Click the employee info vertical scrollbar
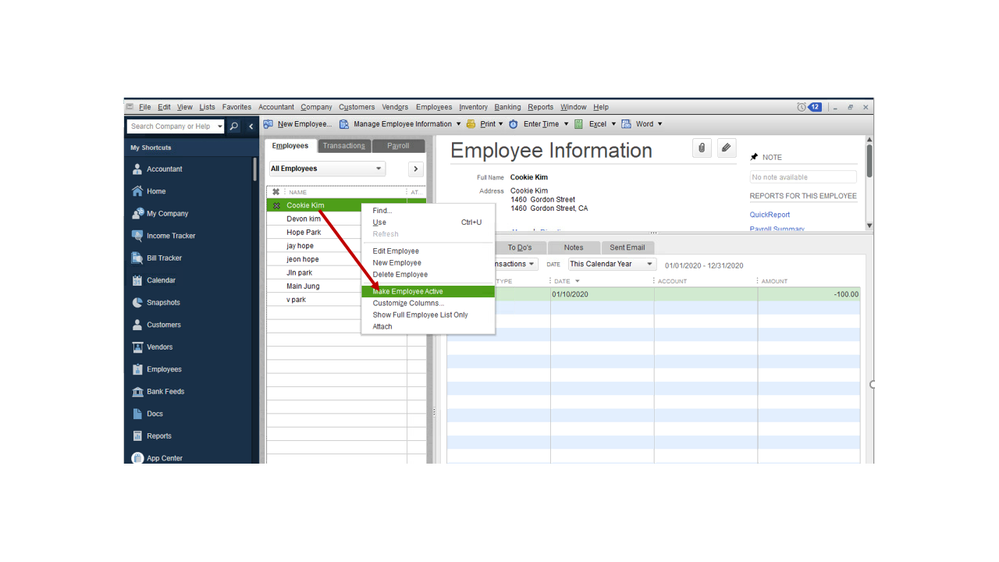This screenshot has height=562, width=999. (x=869, y=162)
